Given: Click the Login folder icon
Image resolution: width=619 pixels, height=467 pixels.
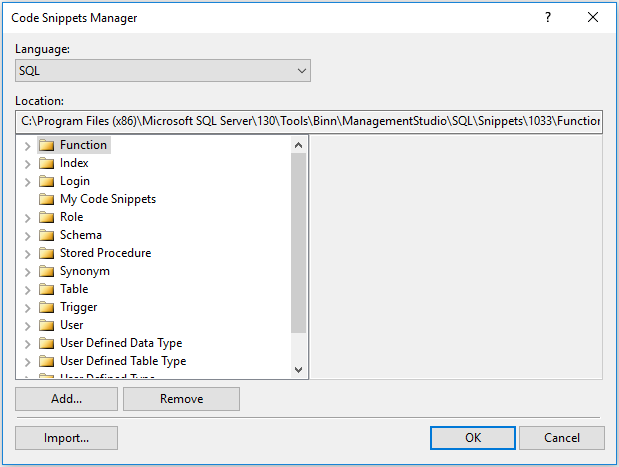Looking at the screenshot, I should 46,181.
